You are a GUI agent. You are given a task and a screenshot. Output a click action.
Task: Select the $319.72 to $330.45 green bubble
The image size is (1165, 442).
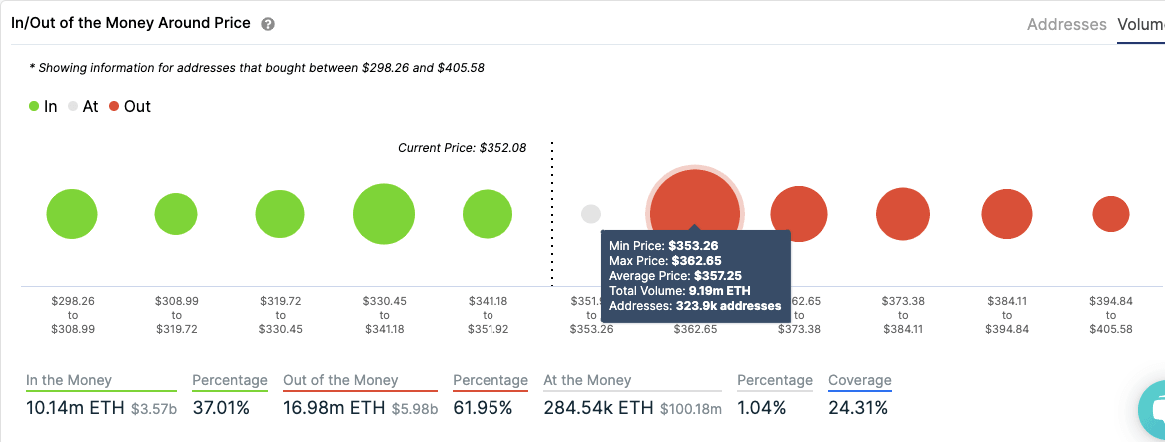tap(280, 214)
